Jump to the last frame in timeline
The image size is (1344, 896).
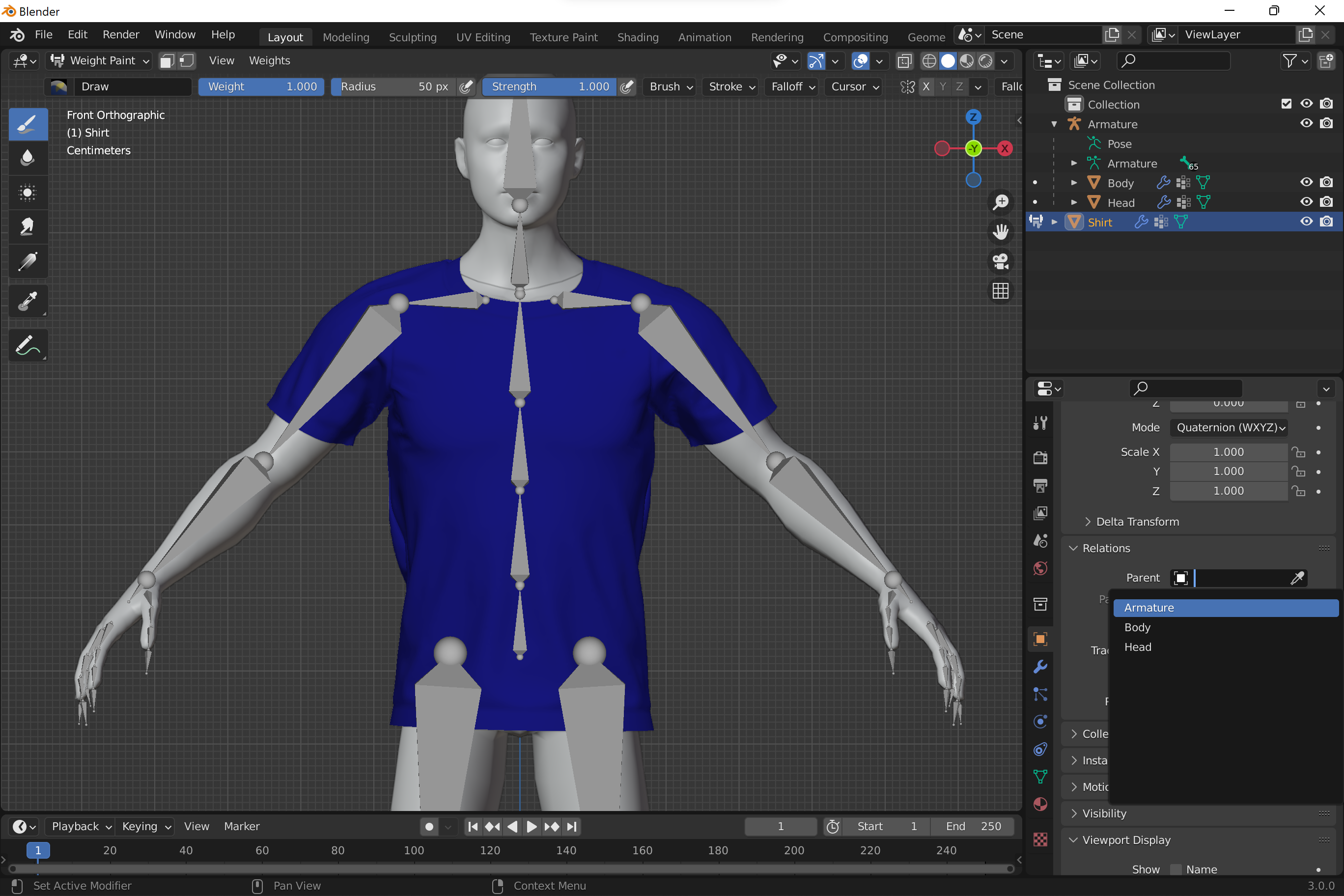click(x=571, y=826)
